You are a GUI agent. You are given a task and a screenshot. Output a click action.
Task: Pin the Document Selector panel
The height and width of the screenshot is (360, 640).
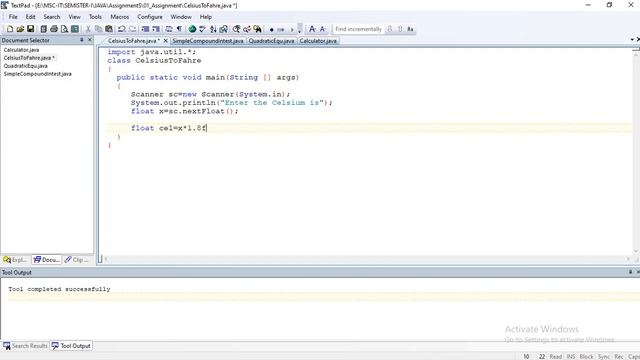pyautogui.click(x=82, y=40)
